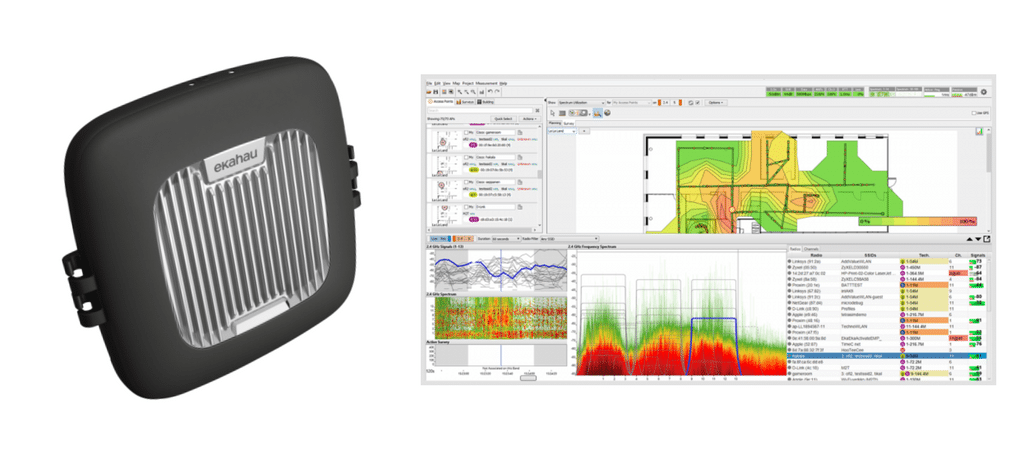Check the box for Cisco gameroom access point
The height and width of the screenshot is (453, 1024).
click(x=466, y=133)
